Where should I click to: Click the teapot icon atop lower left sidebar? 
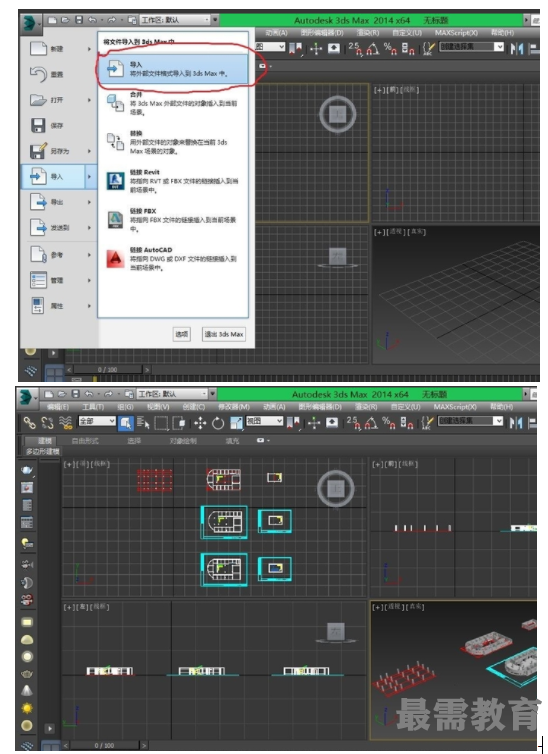[27, 470]
